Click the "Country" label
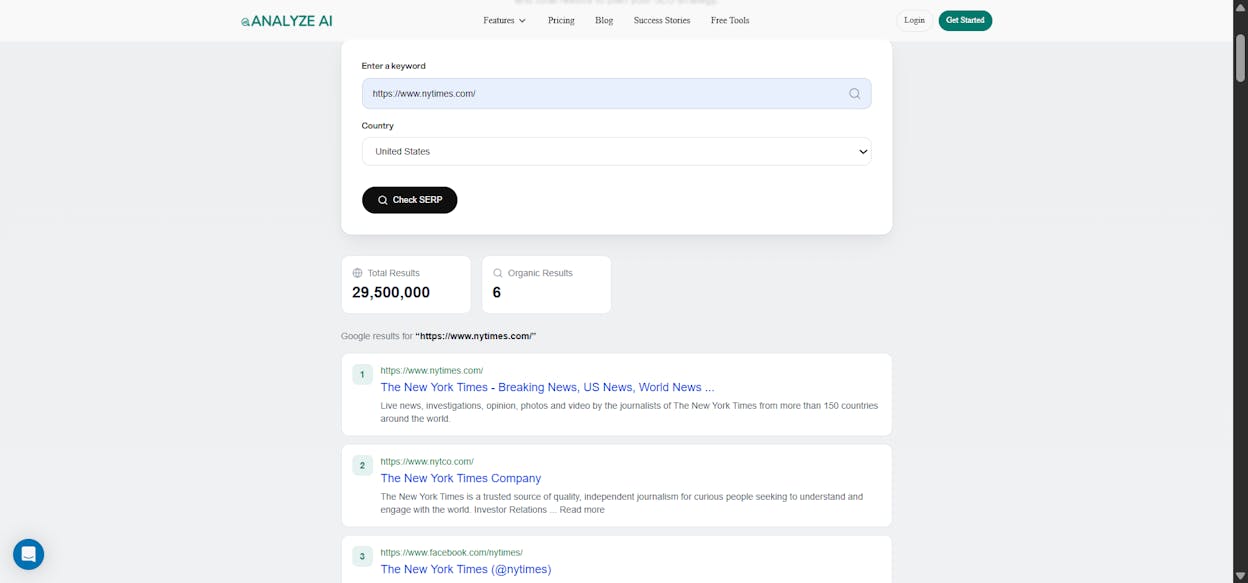 pos(377,126)
